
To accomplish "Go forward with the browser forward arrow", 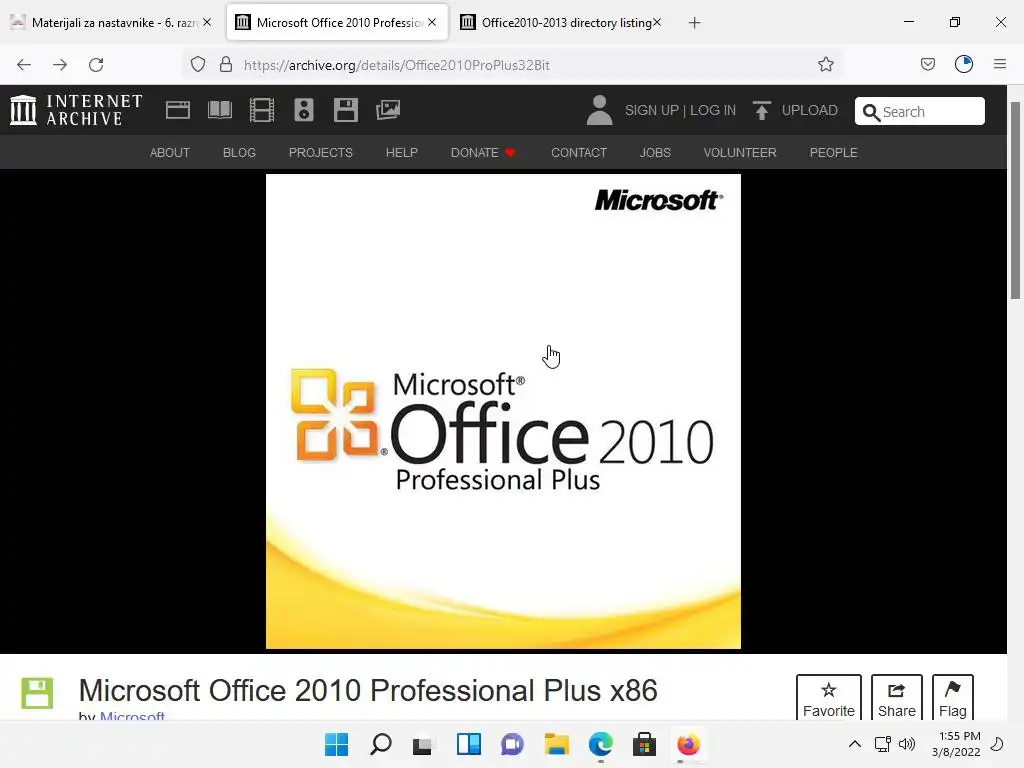I will (x=60, y=65).
